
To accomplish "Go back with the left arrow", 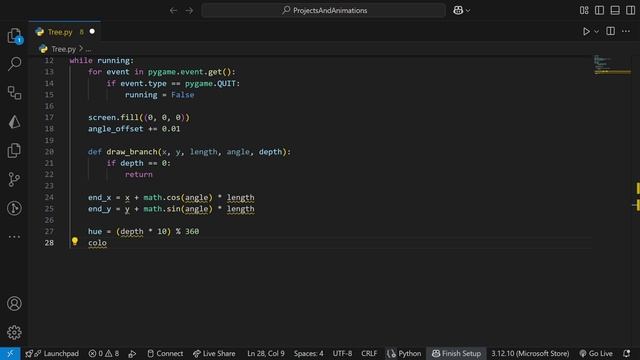I will click(173, 10).
